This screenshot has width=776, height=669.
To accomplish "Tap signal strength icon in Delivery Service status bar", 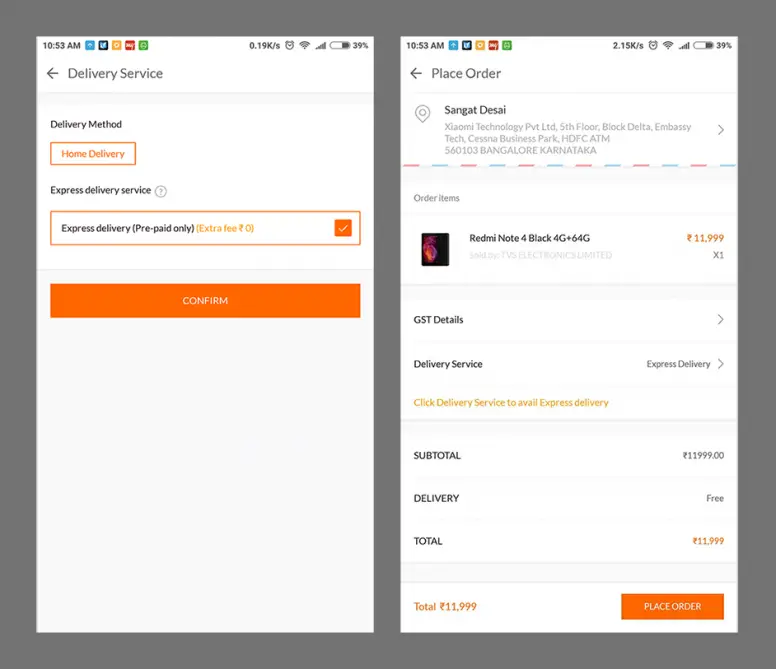I will point(321,46).
